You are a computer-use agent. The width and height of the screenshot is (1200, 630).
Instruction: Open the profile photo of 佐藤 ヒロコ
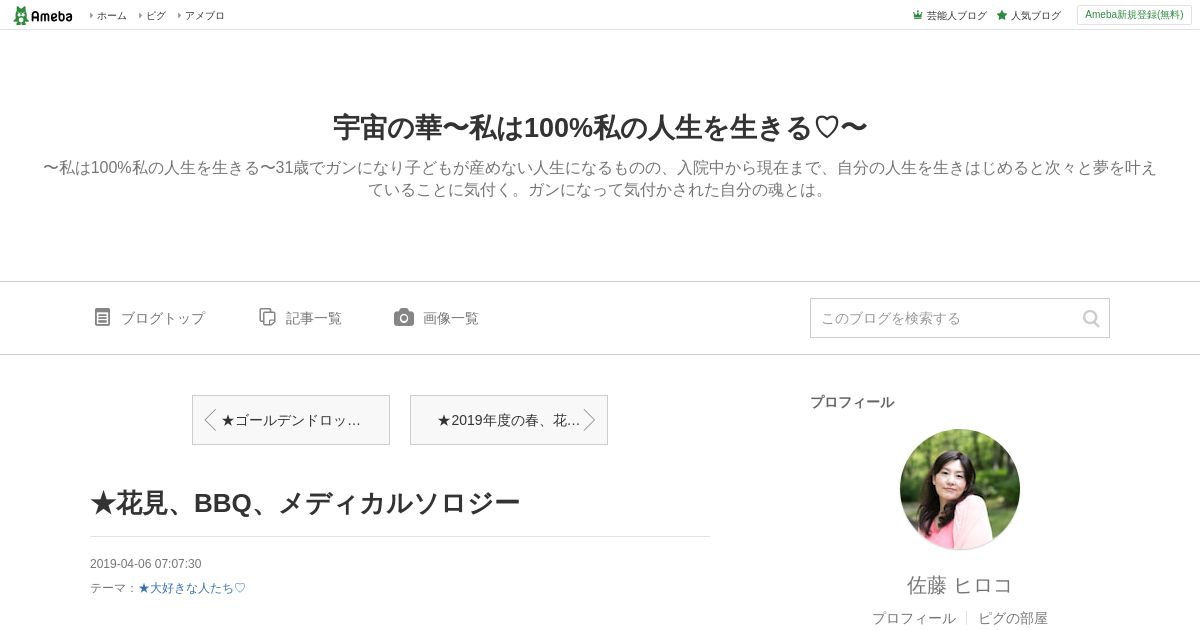[960, 489]
